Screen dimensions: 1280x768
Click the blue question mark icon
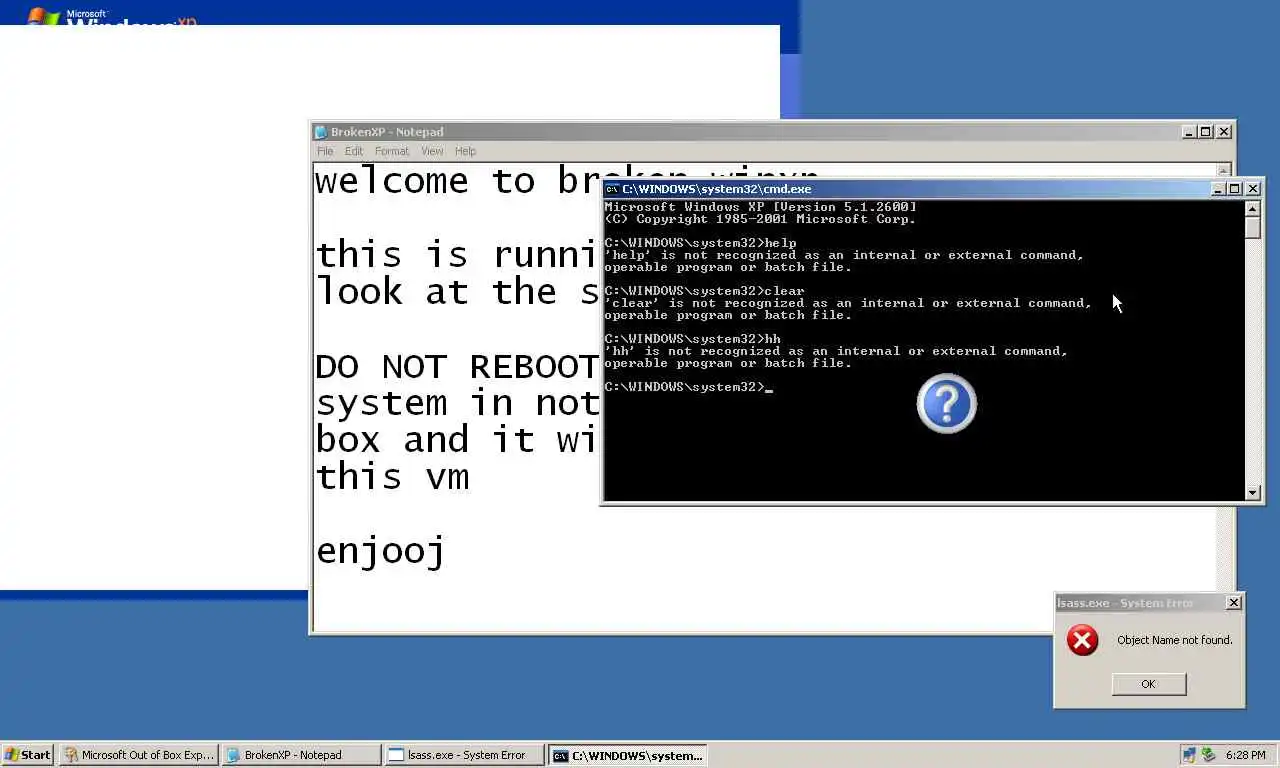coord(947,403)
